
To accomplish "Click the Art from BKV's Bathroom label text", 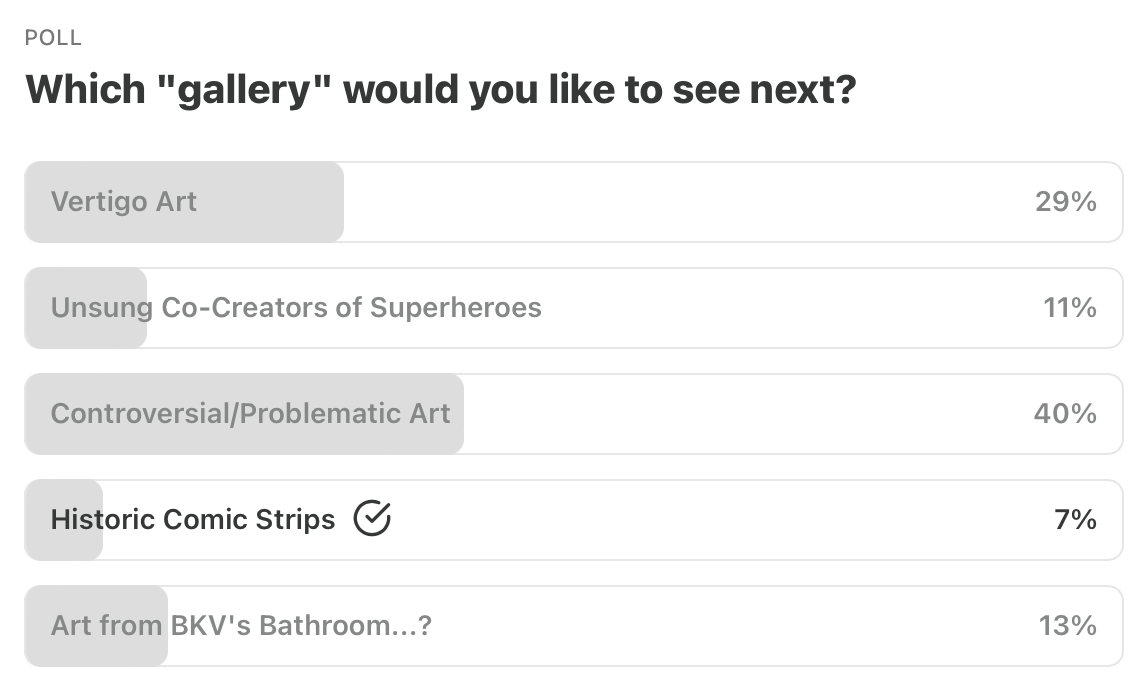I will coord(241,626).
